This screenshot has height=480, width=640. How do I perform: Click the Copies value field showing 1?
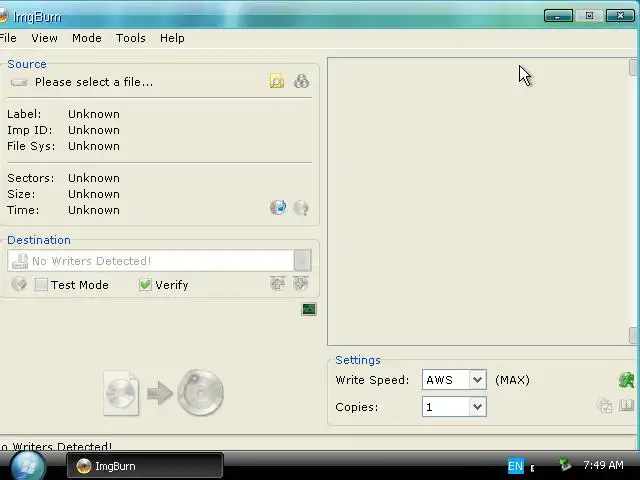coord(446,407)
